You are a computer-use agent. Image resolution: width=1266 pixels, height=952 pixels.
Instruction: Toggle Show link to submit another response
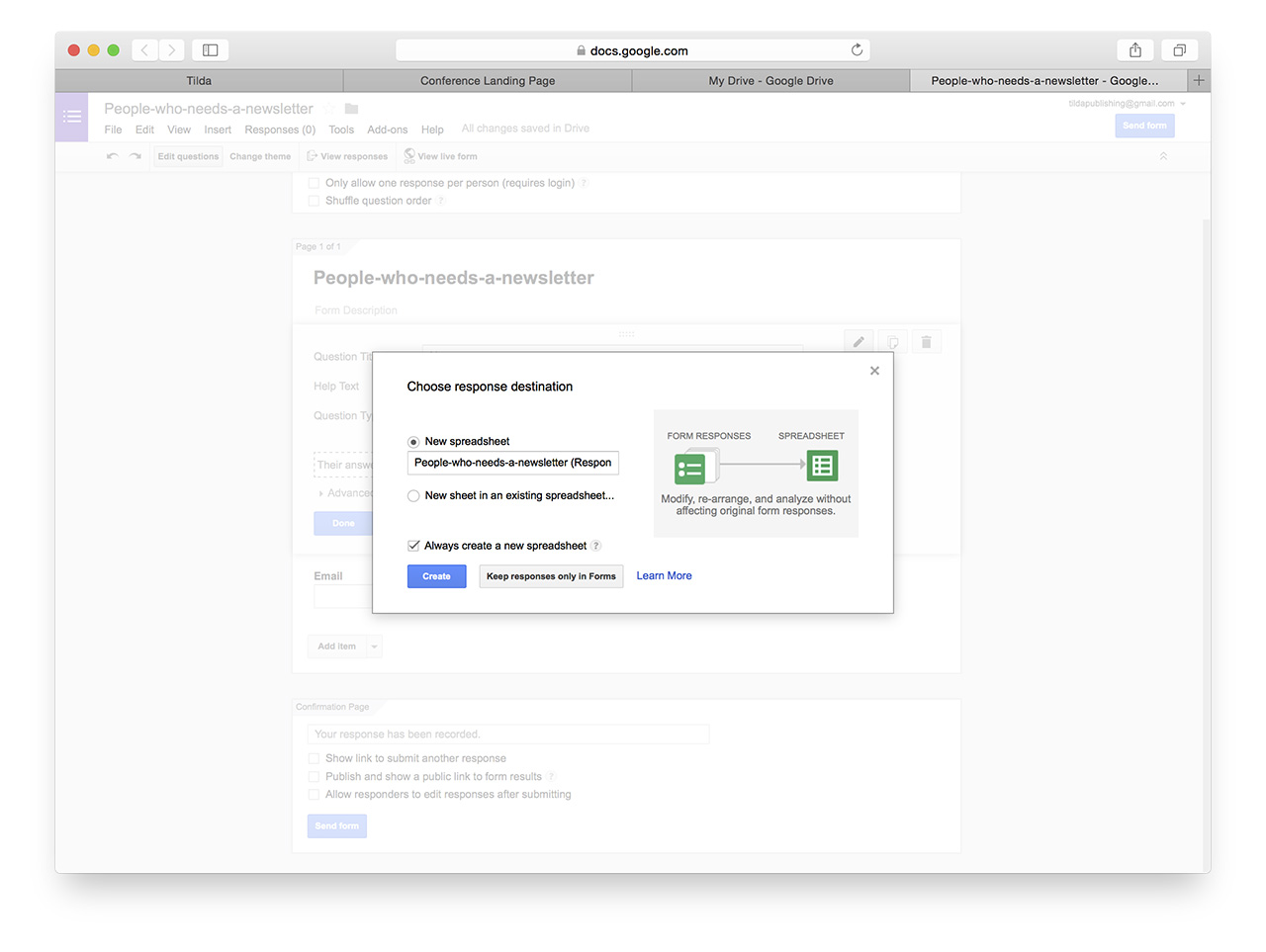[x=314, y=758]
